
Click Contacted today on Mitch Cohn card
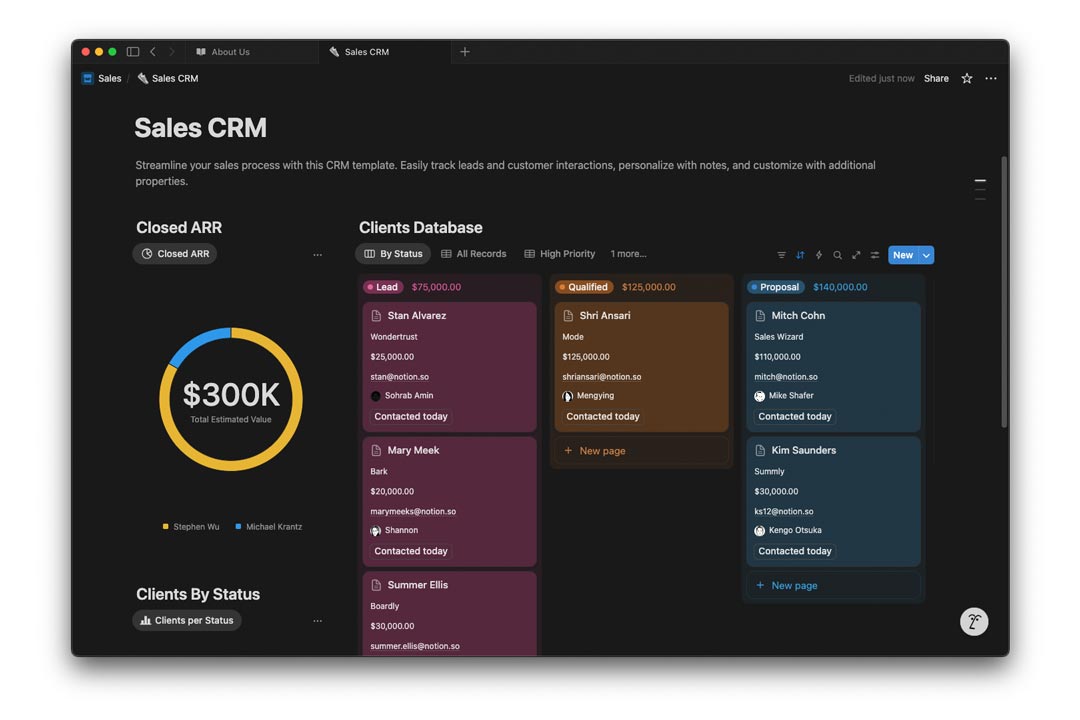(795, 416)
